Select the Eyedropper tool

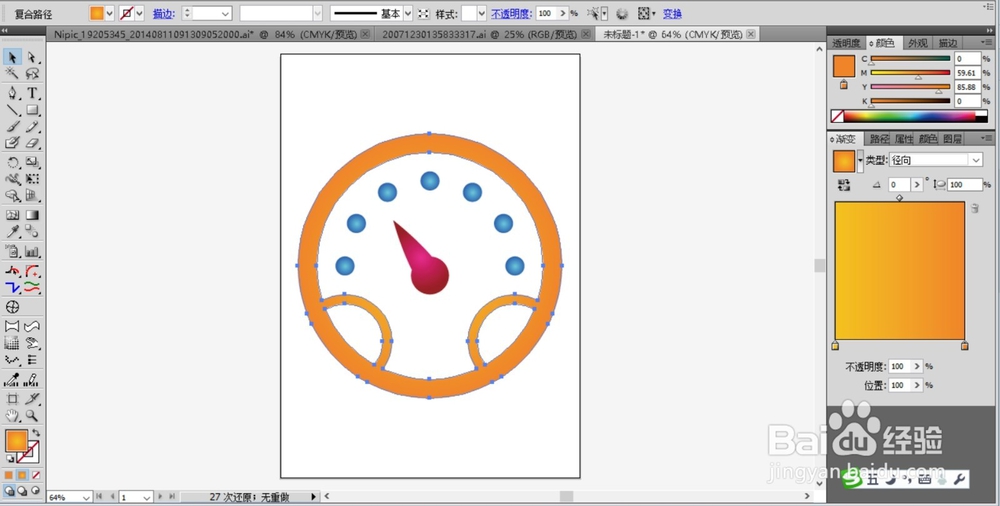click(x=12, y=232)
